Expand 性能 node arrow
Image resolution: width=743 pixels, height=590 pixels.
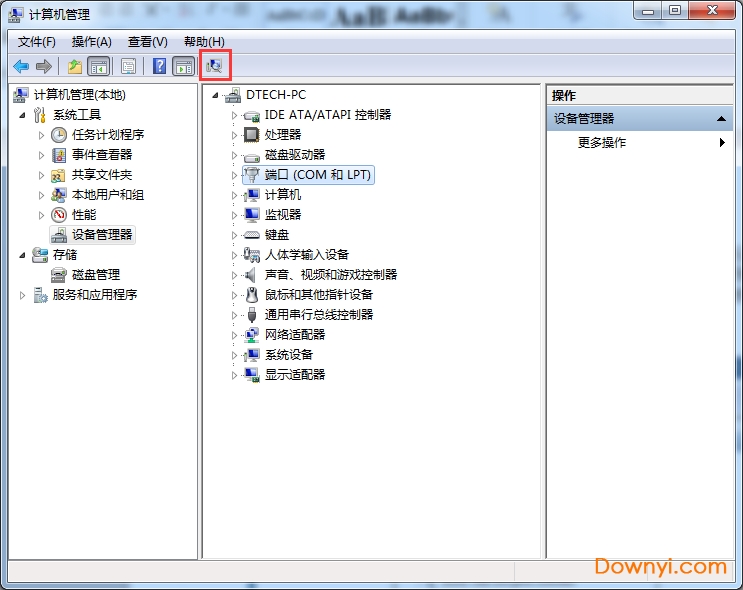click(41, 215)
